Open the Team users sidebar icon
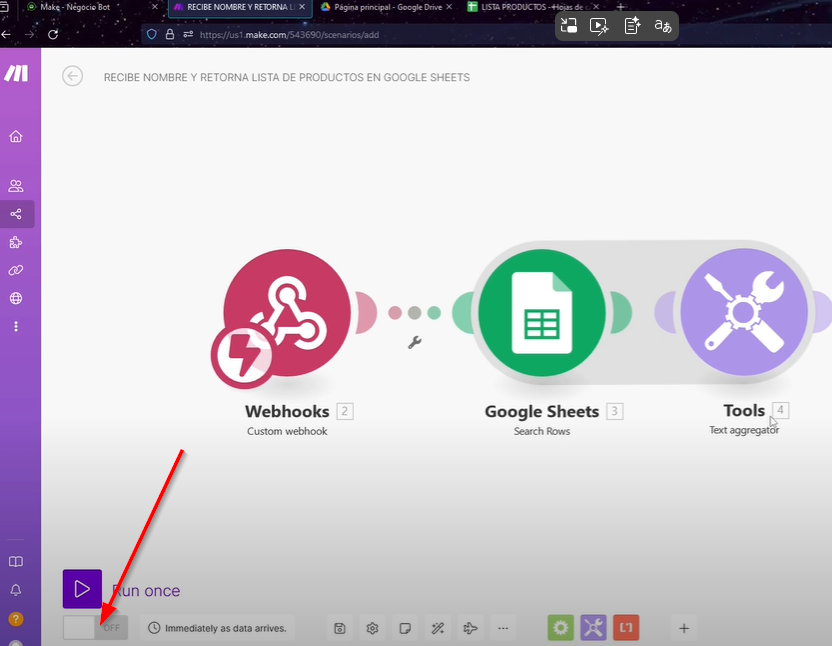Viewport: 832px width, 646px height. (x=16, y=186)
